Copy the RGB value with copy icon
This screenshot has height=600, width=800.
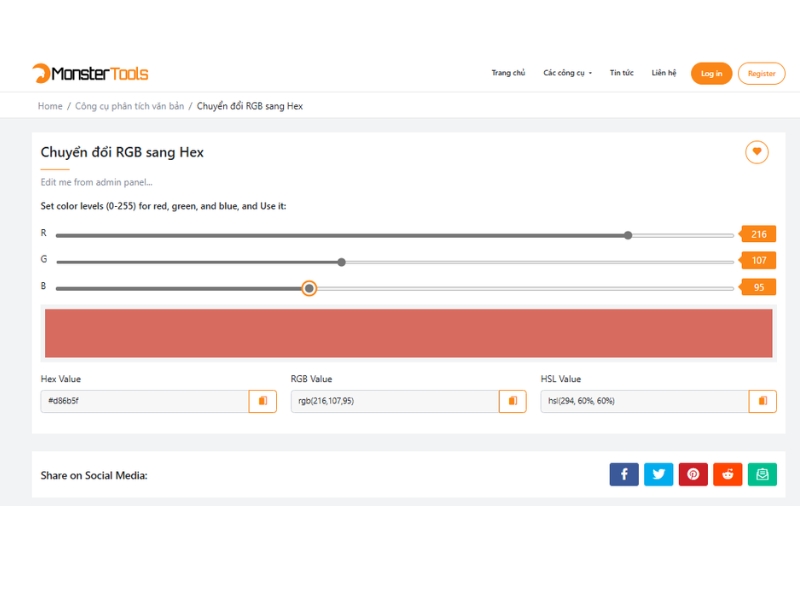tap(513, 401)
